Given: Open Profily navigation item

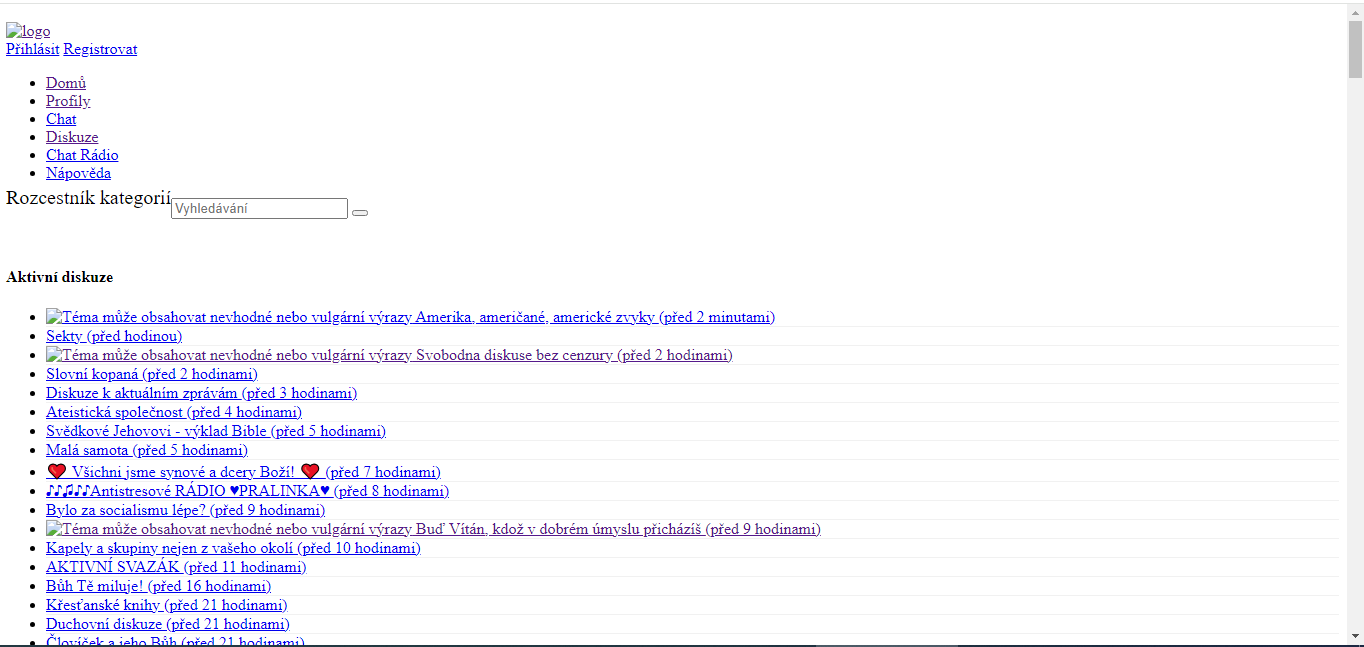Looking at the screenshot, I should pos(68,101).
